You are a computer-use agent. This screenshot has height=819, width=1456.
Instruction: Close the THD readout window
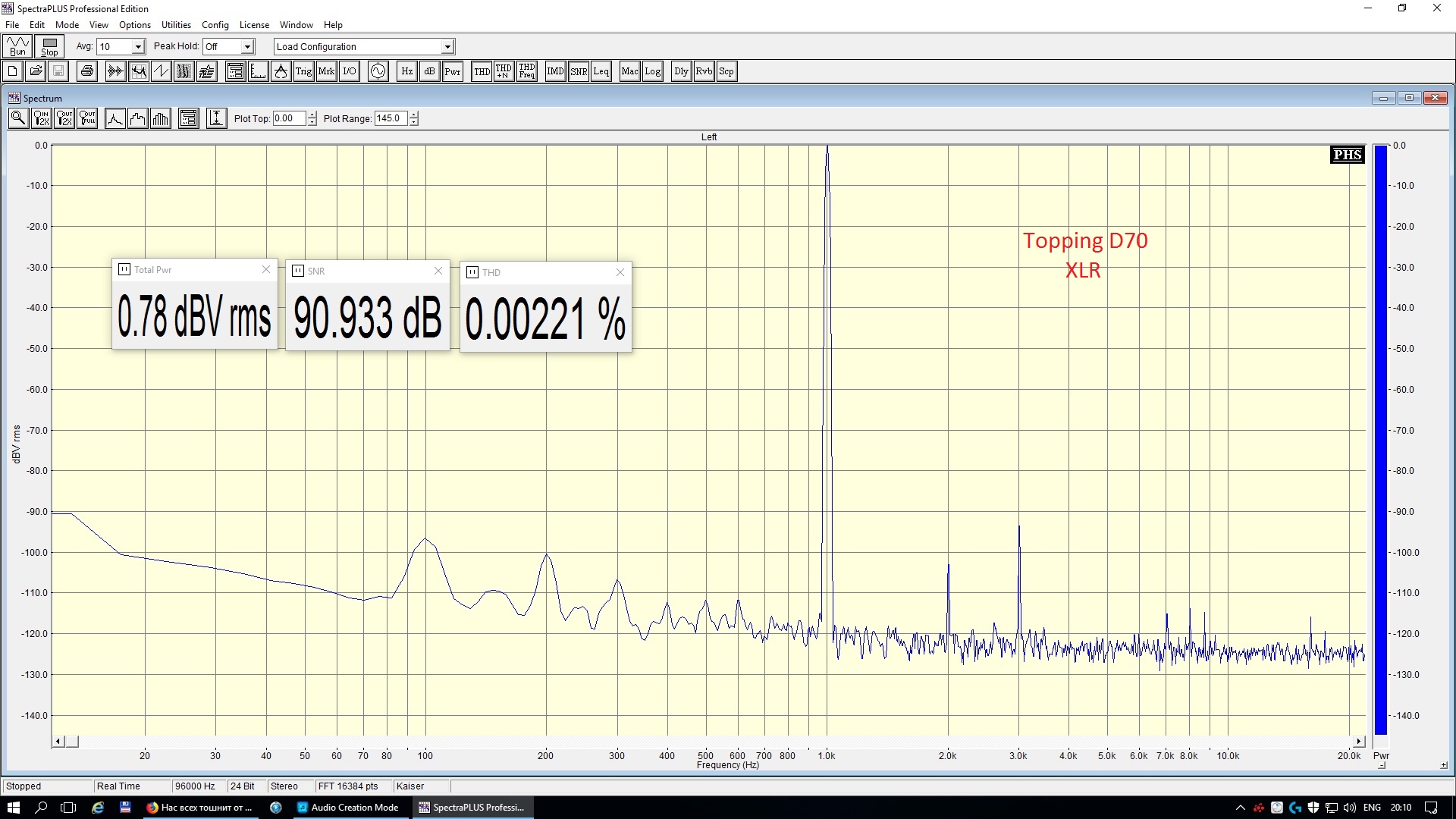point(620,272)
